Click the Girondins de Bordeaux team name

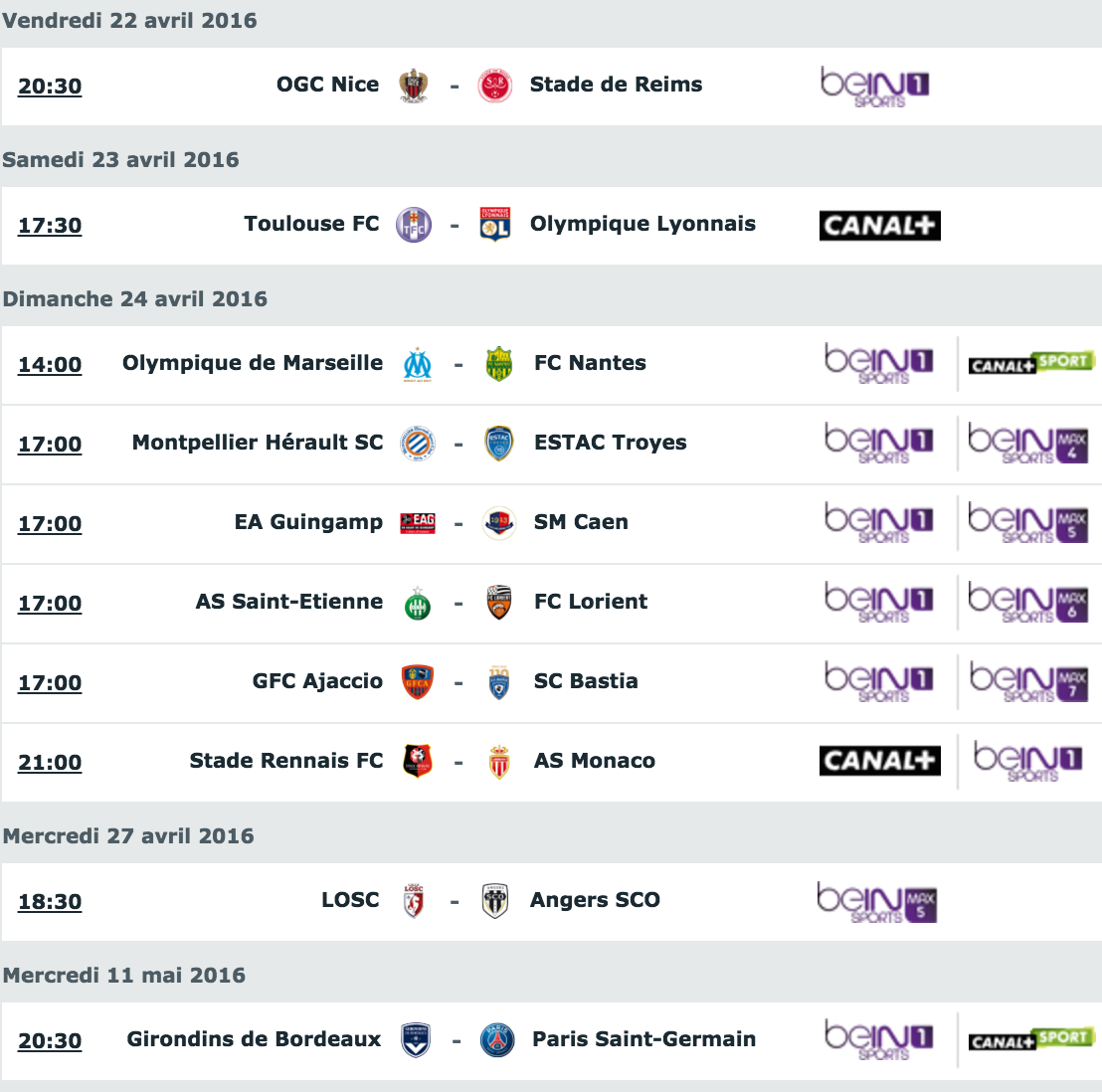[254, 1039]
